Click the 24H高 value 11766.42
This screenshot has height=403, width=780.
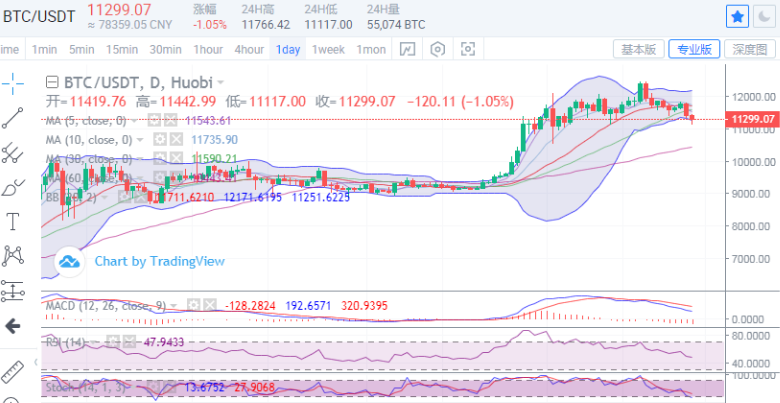(x=266, y=24)
